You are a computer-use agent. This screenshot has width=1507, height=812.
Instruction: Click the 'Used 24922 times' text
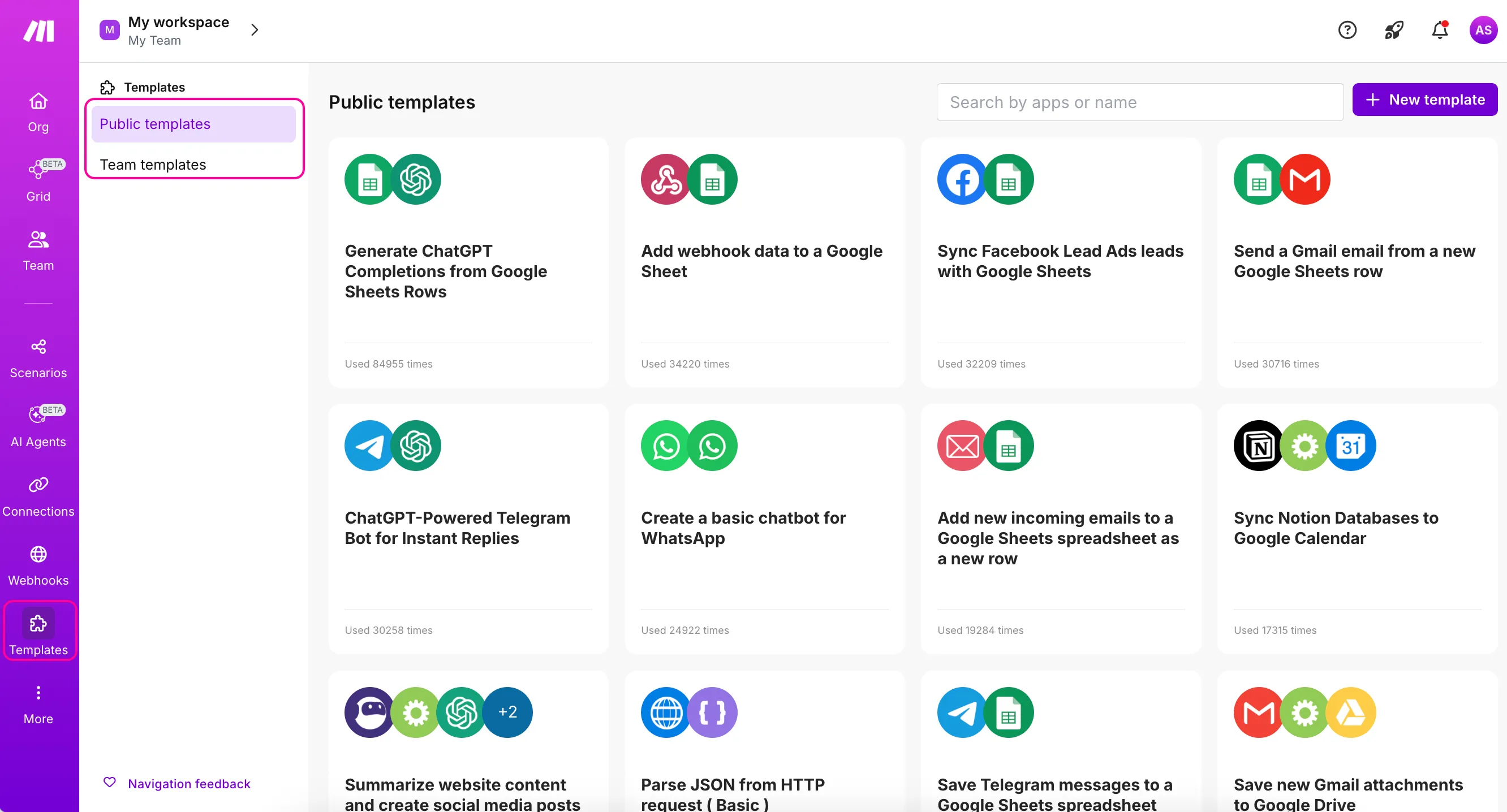pyautogui.click(x=684, y=630)
